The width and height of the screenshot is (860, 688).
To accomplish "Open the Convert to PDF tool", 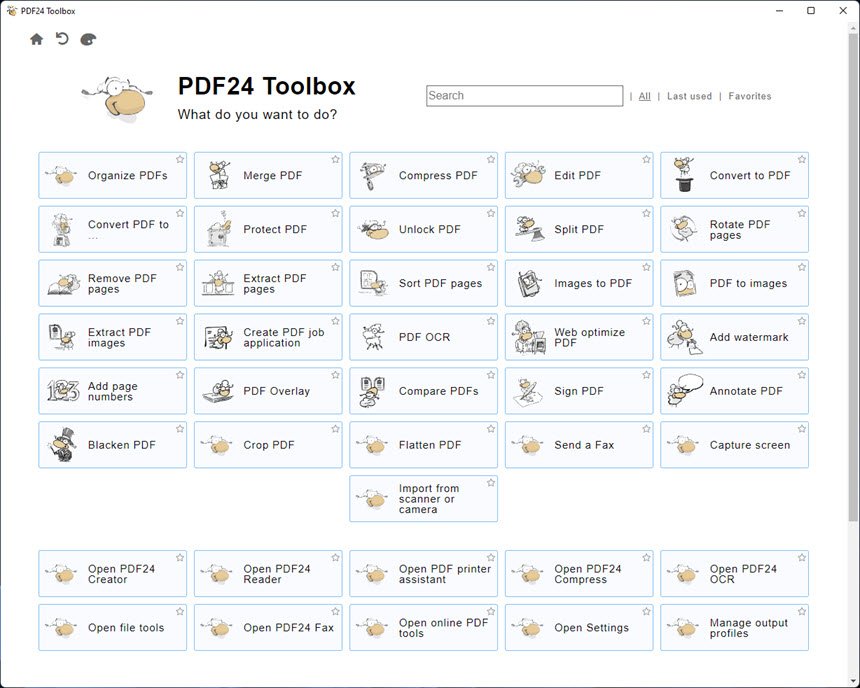I will [x=734, y=176].
